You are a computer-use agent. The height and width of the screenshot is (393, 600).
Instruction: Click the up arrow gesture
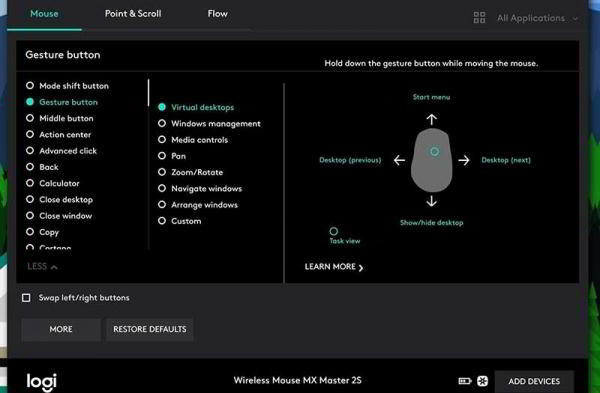432,120
